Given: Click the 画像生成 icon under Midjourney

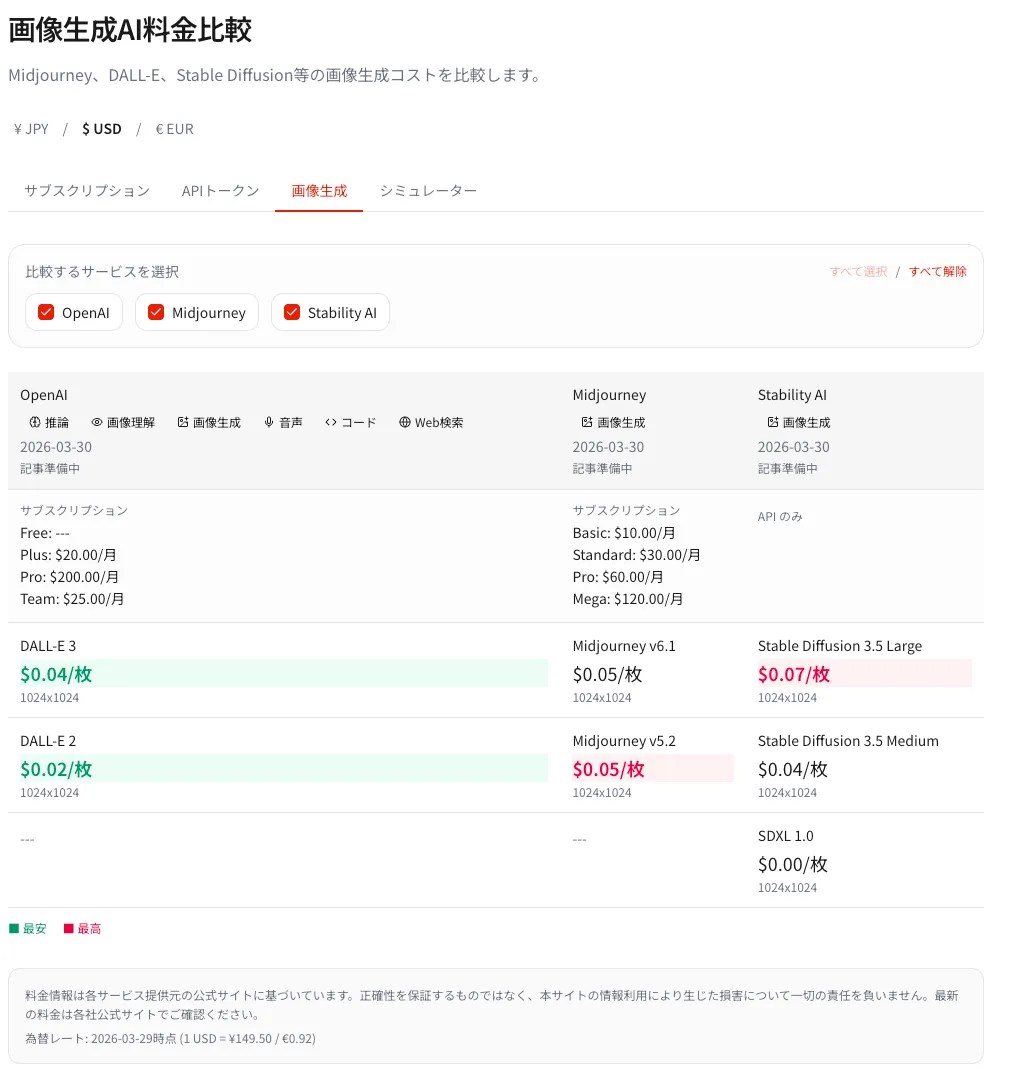Looking at the screenshot, I should click(x=587, y=422).
